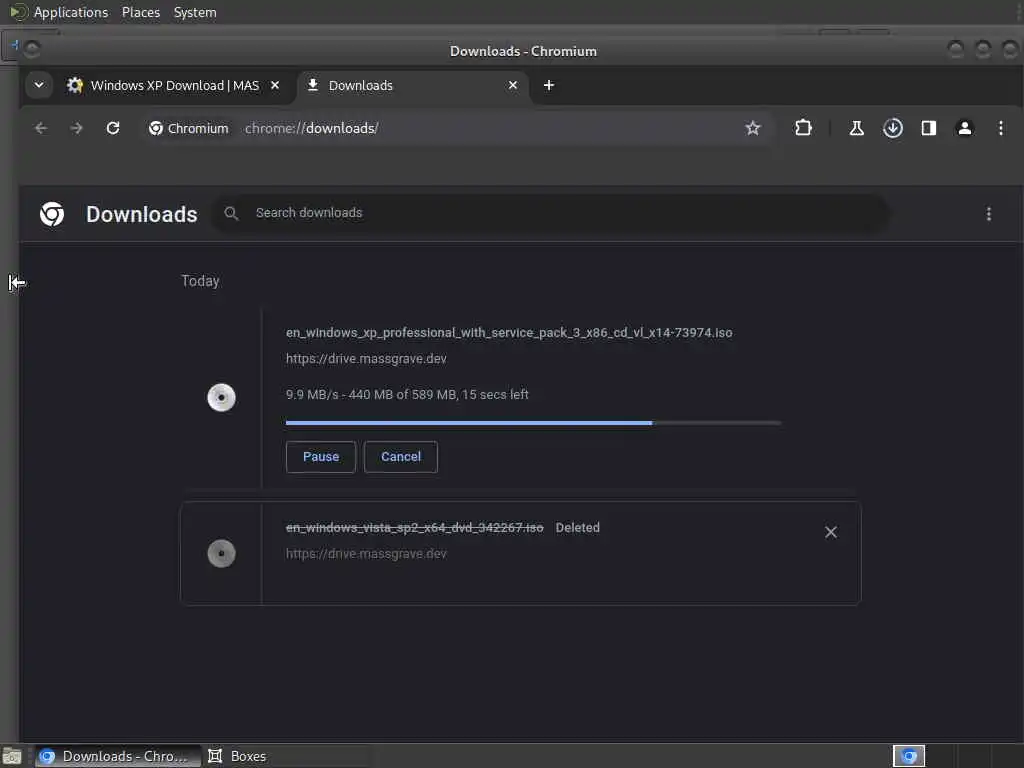Click the download progress bar
Screen dimensions: 1024x768
[533, 423]
